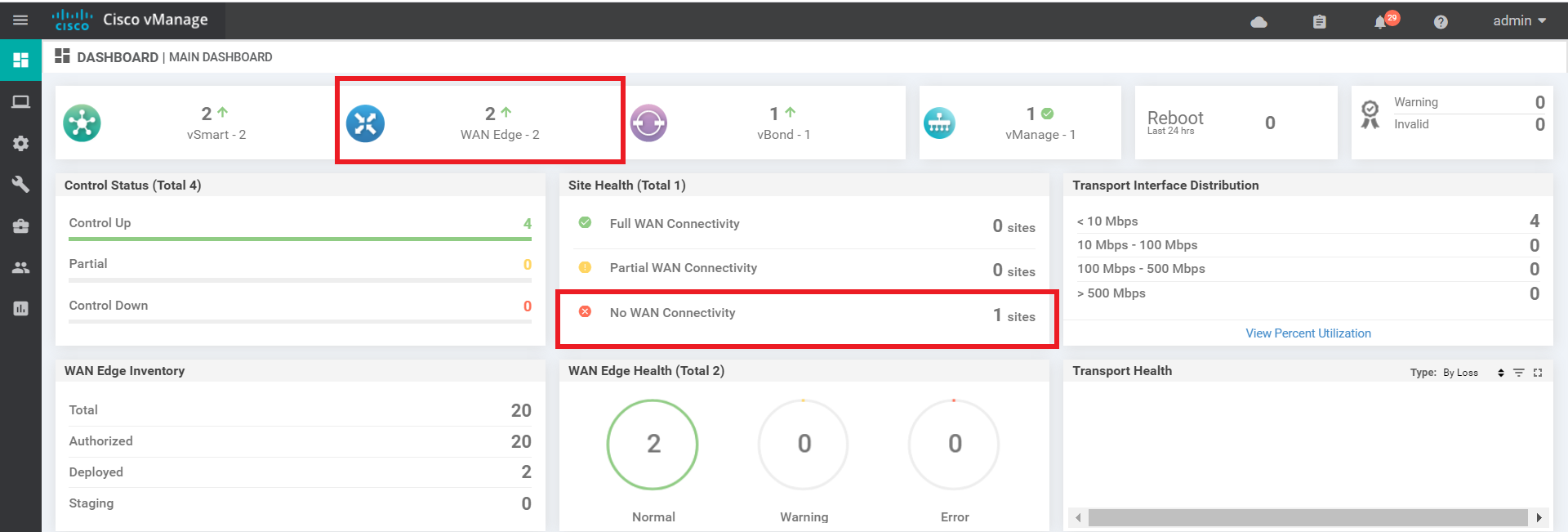The width and height of the screenshot is (1568, 532).
Task: Expand the Transport Health panel to fullscreen
Action: click(1538, 373)
